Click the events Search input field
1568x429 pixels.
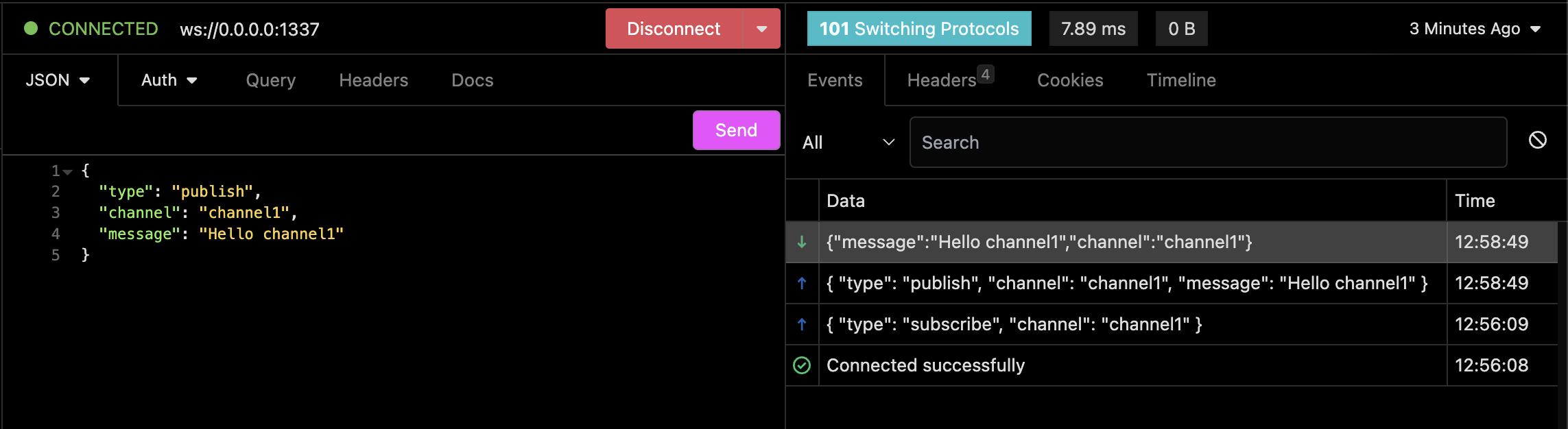1208,143
